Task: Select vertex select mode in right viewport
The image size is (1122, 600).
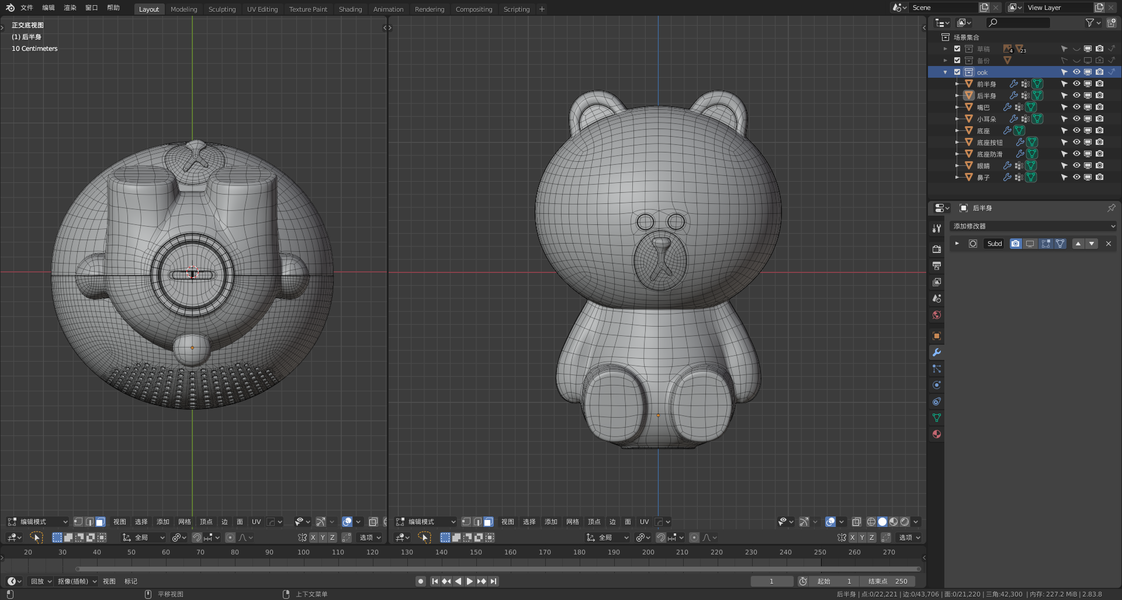Action: (467, 522)
